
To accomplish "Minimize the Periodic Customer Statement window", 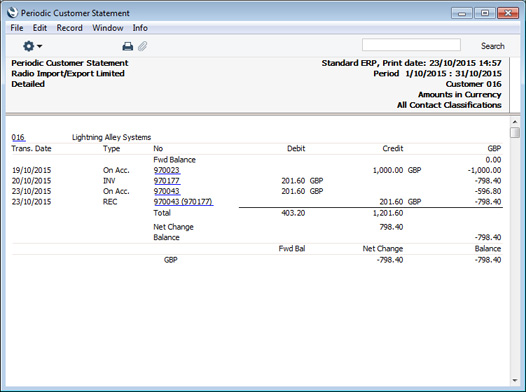I will pyautogui.click(x=462, y=13).
